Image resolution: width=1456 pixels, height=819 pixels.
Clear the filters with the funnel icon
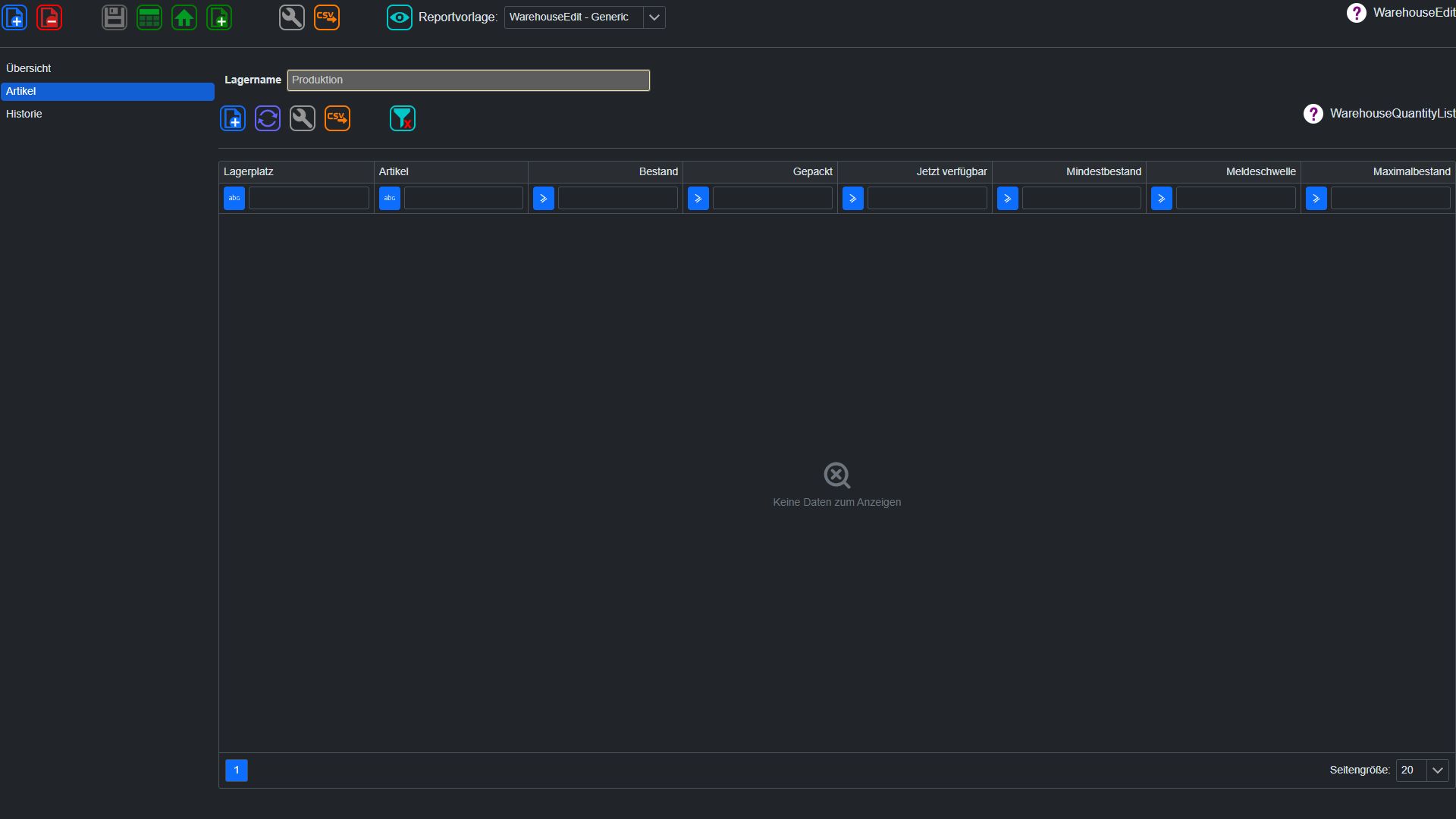(x=403, y=118)
